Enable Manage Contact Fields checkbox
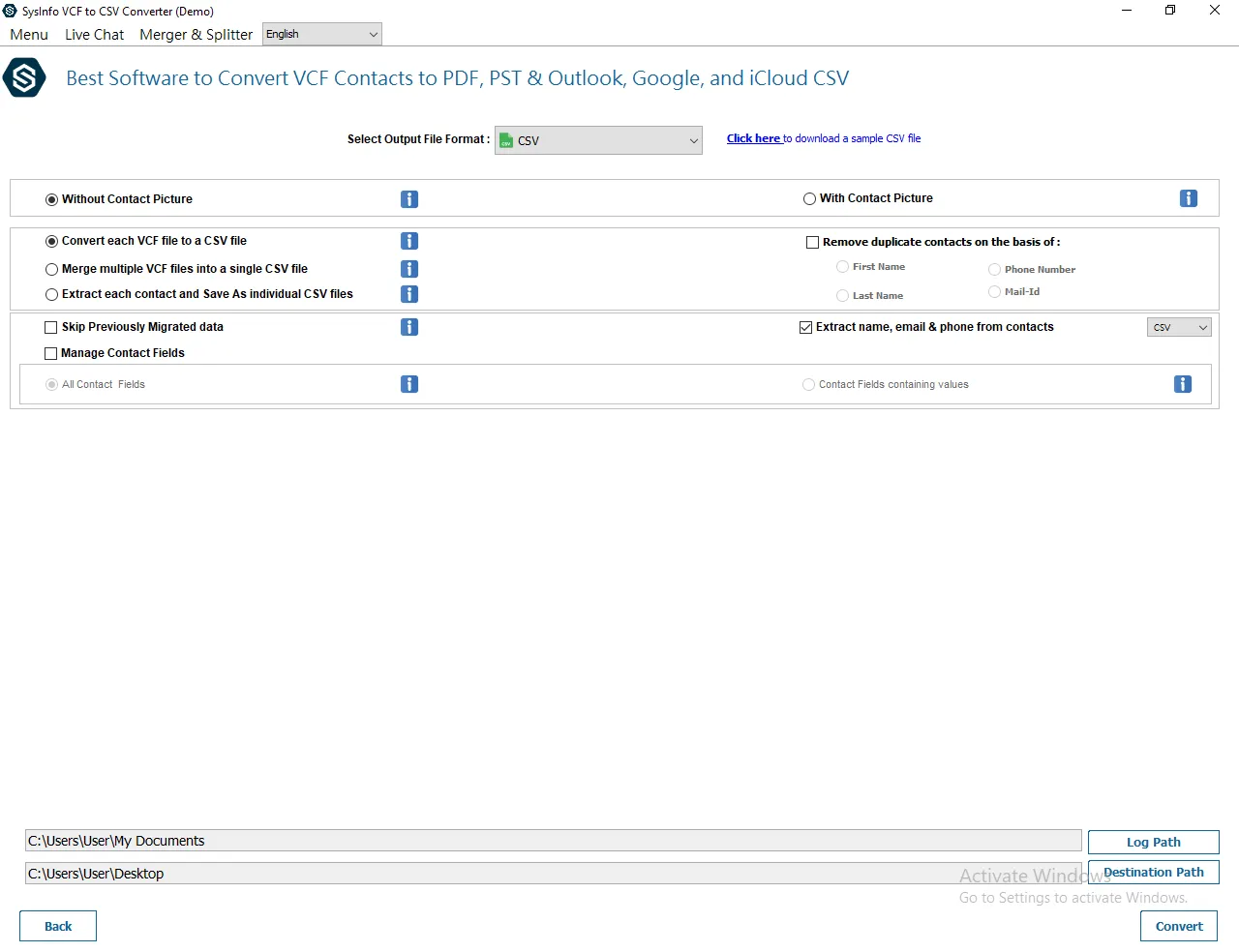Image resolution: width=1239 pixels, height=952 pixels. click(51, 353)
